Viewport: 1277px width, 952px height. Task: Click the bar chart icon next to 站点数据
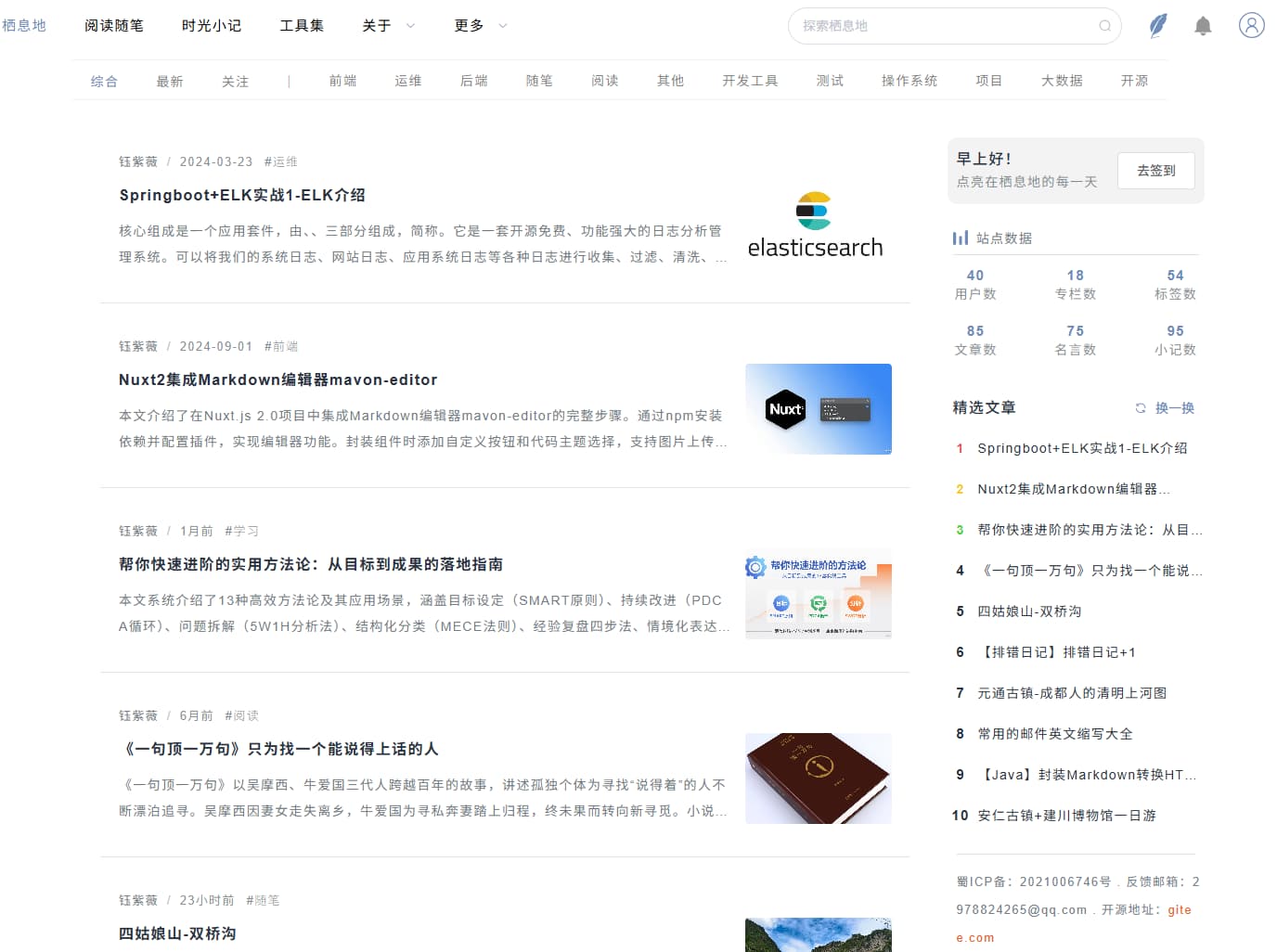click(x=961, y=237)
